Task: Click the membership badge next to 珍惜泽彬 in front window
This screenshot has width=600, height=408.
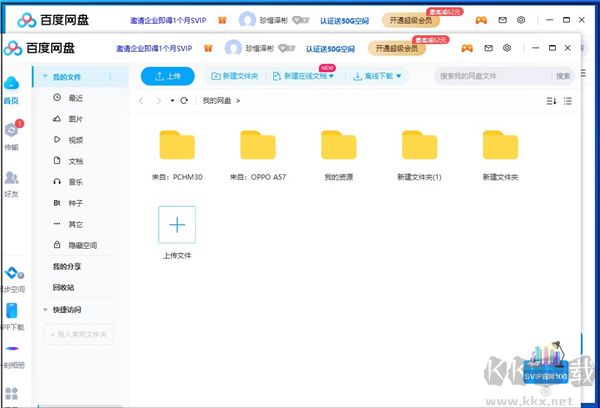Action: (286, 48)
